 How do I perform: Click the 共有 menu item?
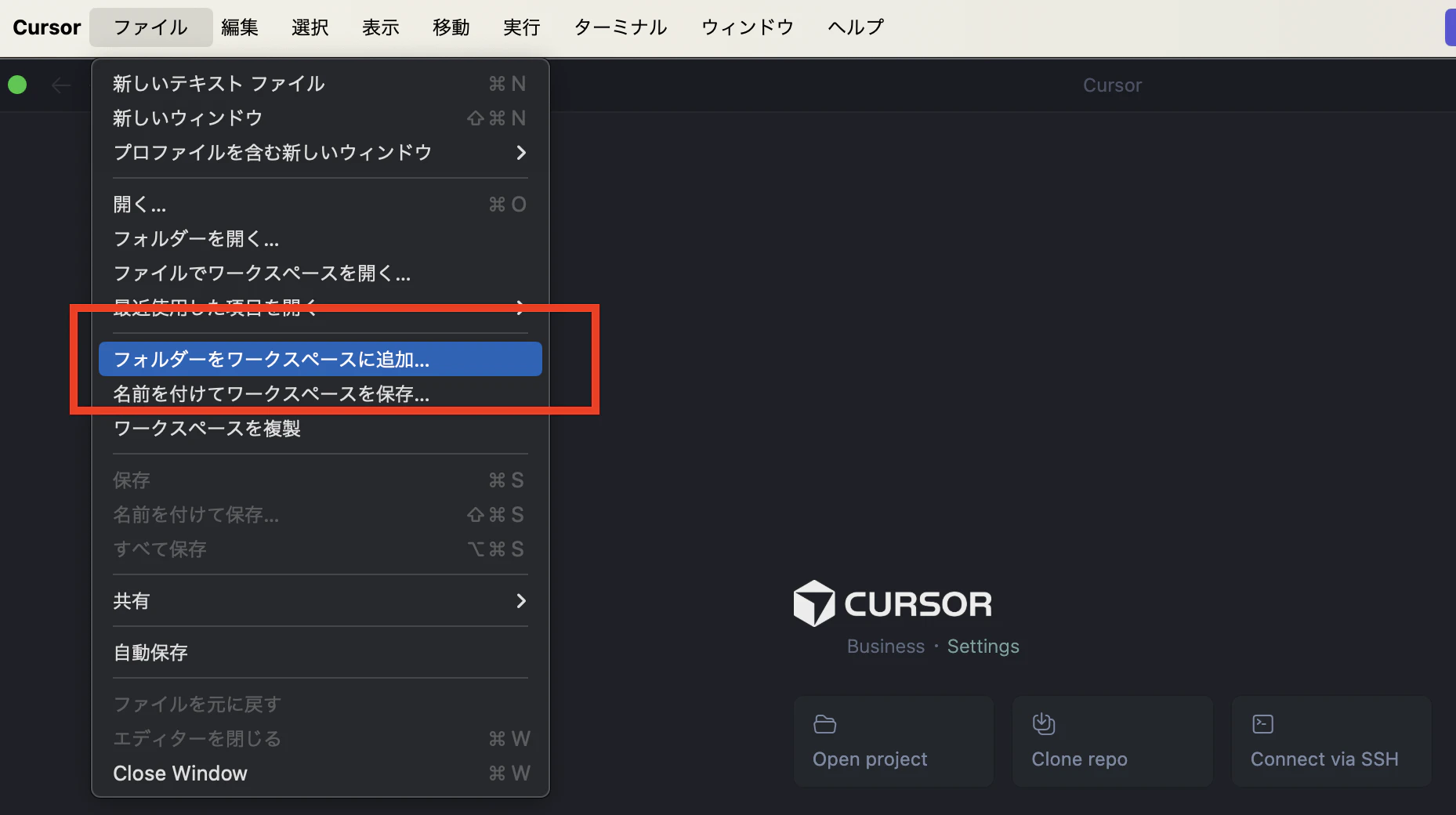click(x=321, y=601)
